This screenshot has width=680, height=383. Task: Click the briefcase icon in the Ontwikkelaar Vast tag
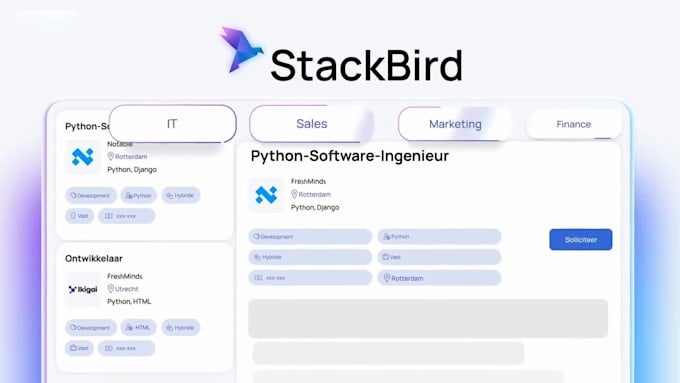(73, 348)
